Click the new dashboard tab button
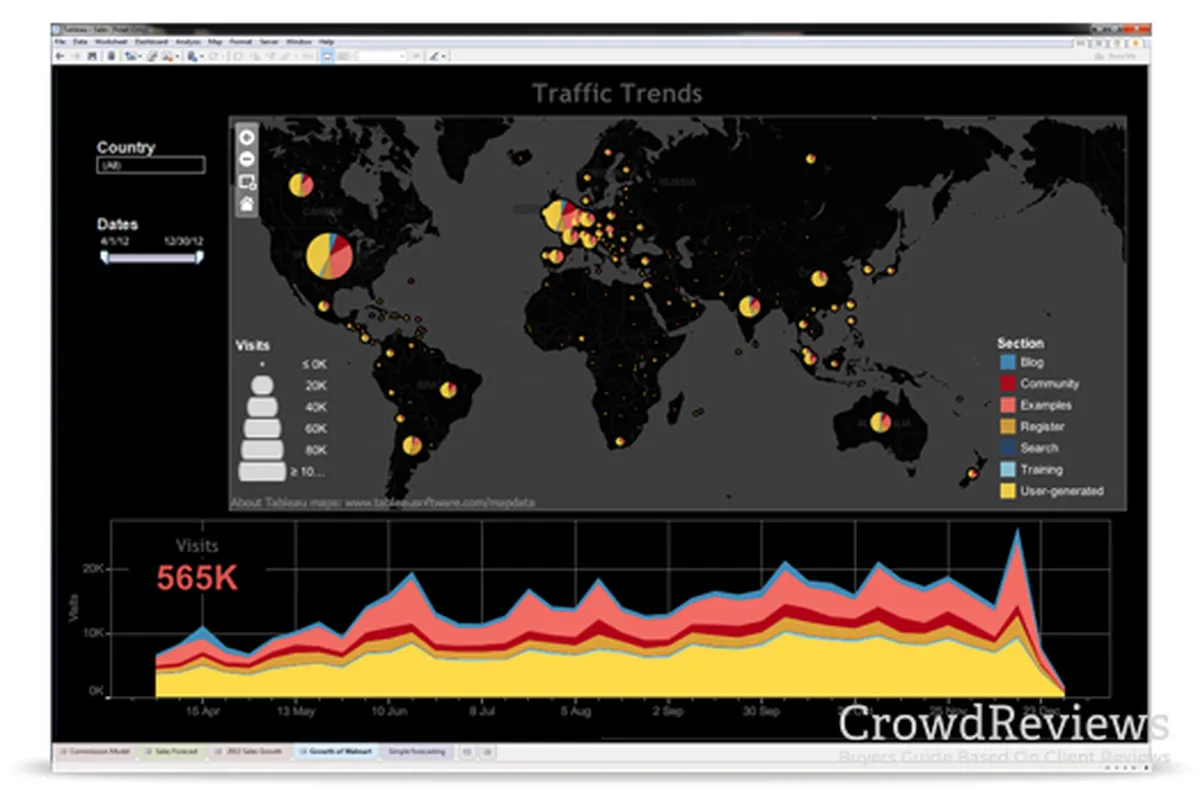This screenshot has width=1200, height=795. click(487, 751)
